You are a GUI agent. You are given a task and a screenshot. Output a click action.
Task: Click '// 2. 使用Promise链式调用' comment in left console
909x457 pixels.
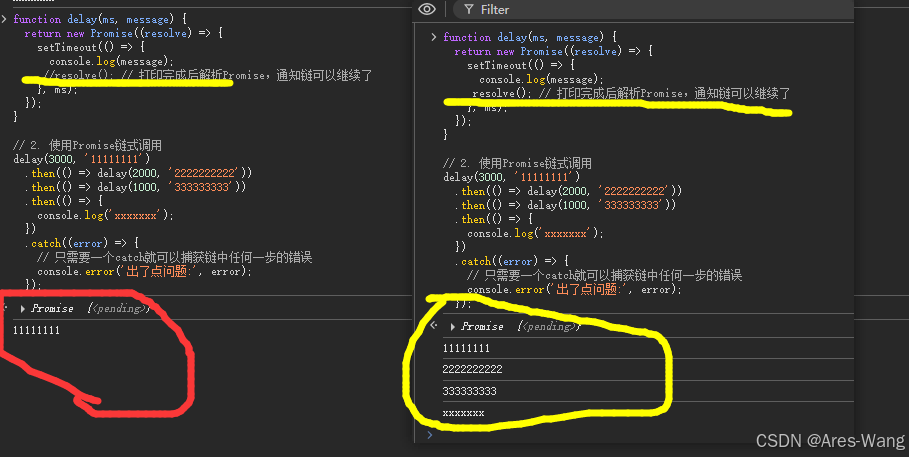[x=88, y=146]
